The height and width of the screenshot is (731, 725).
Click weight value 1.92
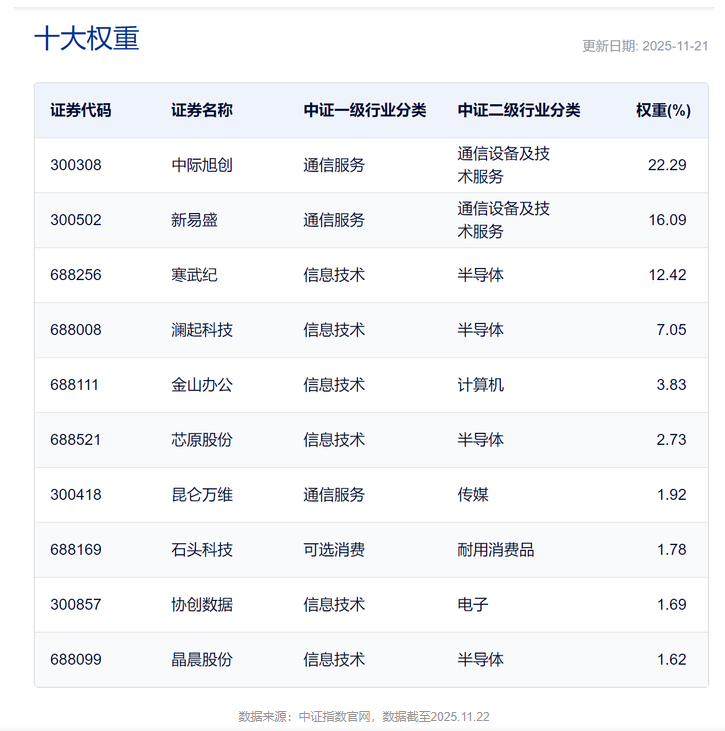click(671, 495)
